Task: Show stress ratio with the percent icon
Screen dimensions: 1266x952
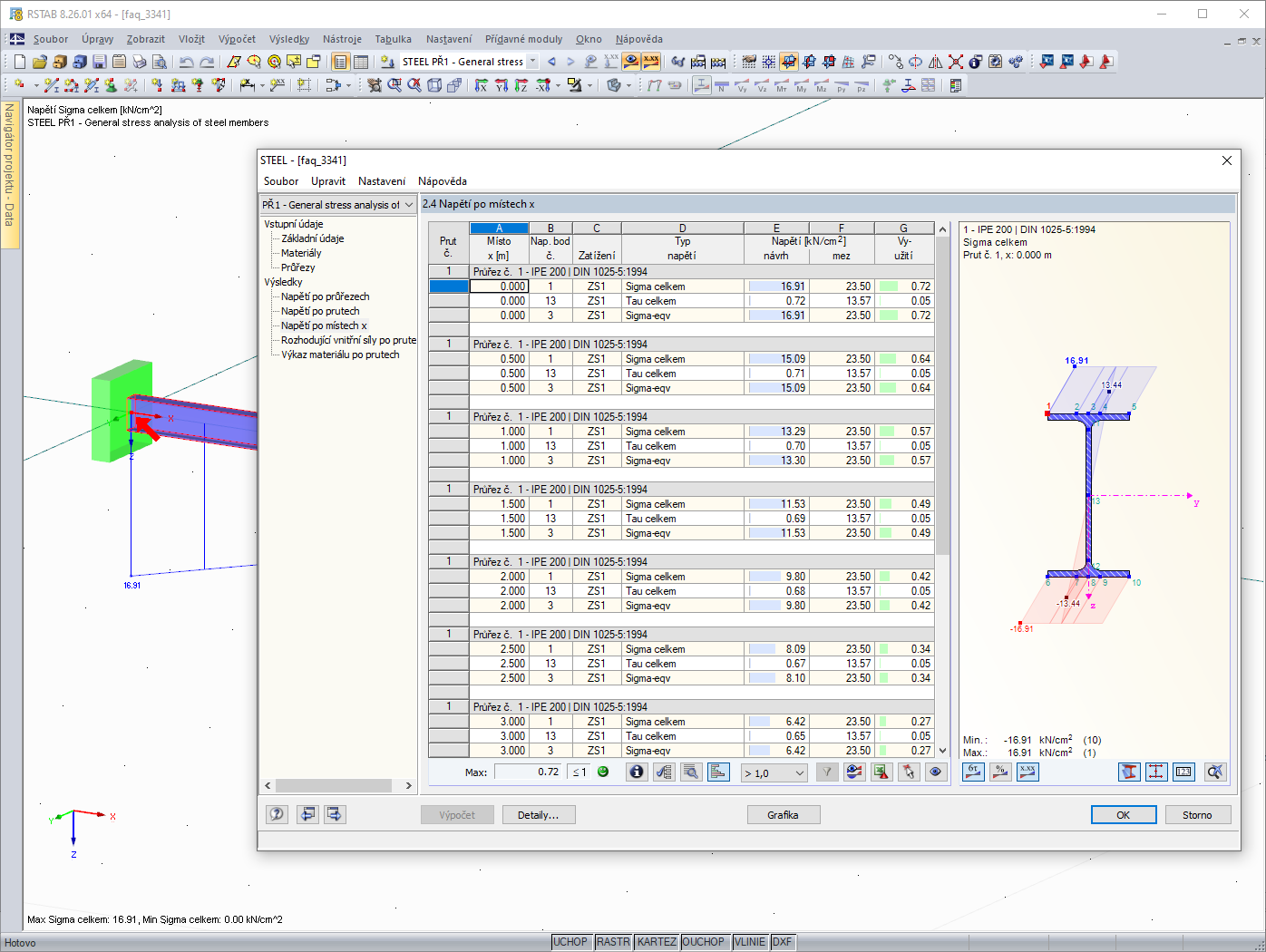Action: [x=1000, y=772]
